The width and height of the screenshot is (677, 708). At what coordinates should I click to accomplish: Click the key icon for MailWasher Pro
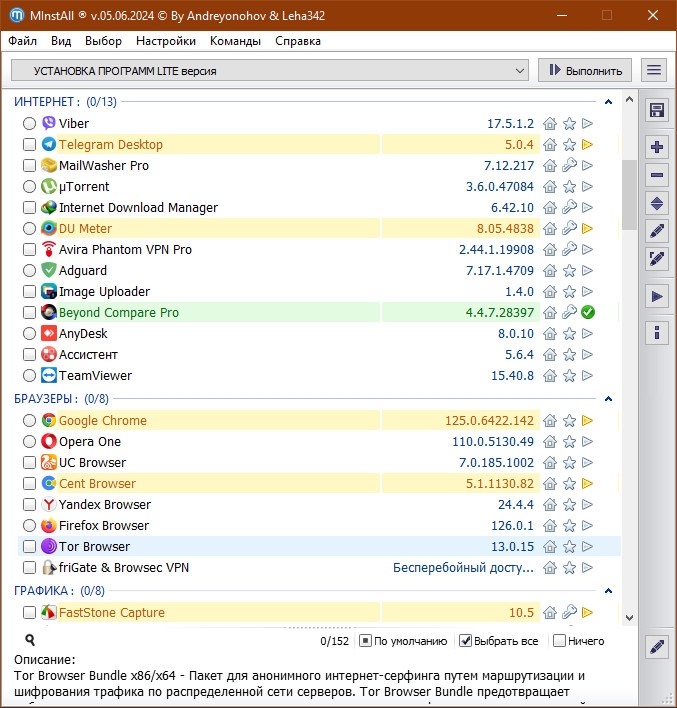coord(569,165)
